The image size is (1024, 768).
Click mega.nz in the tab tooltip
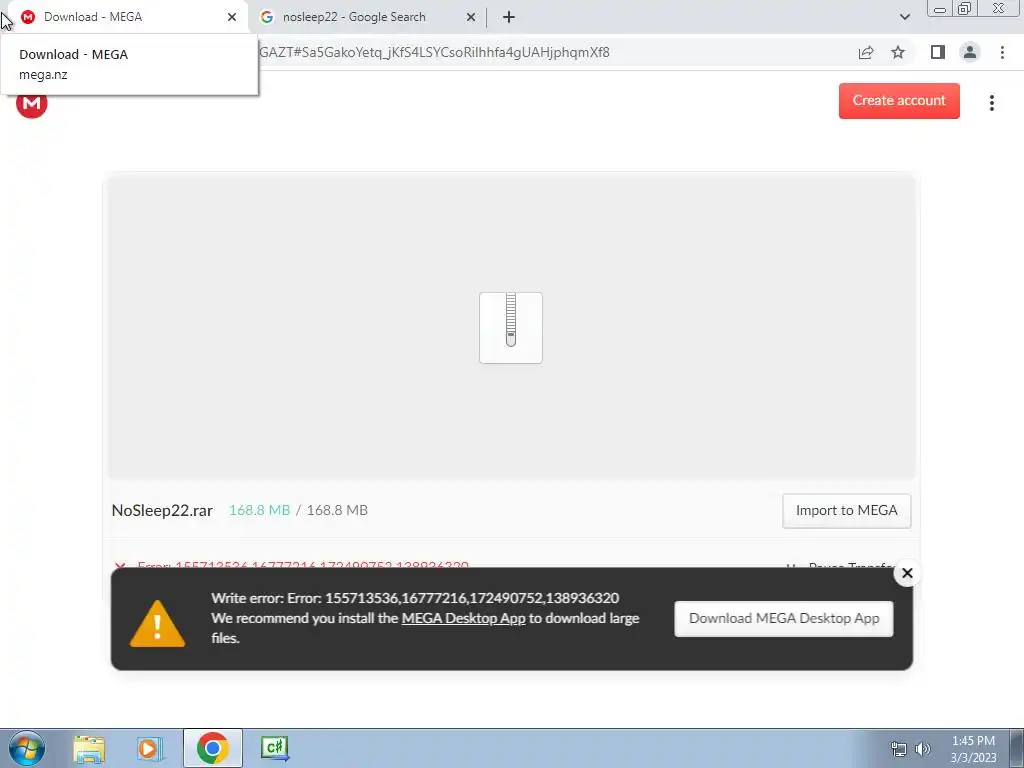coord(43,74)
